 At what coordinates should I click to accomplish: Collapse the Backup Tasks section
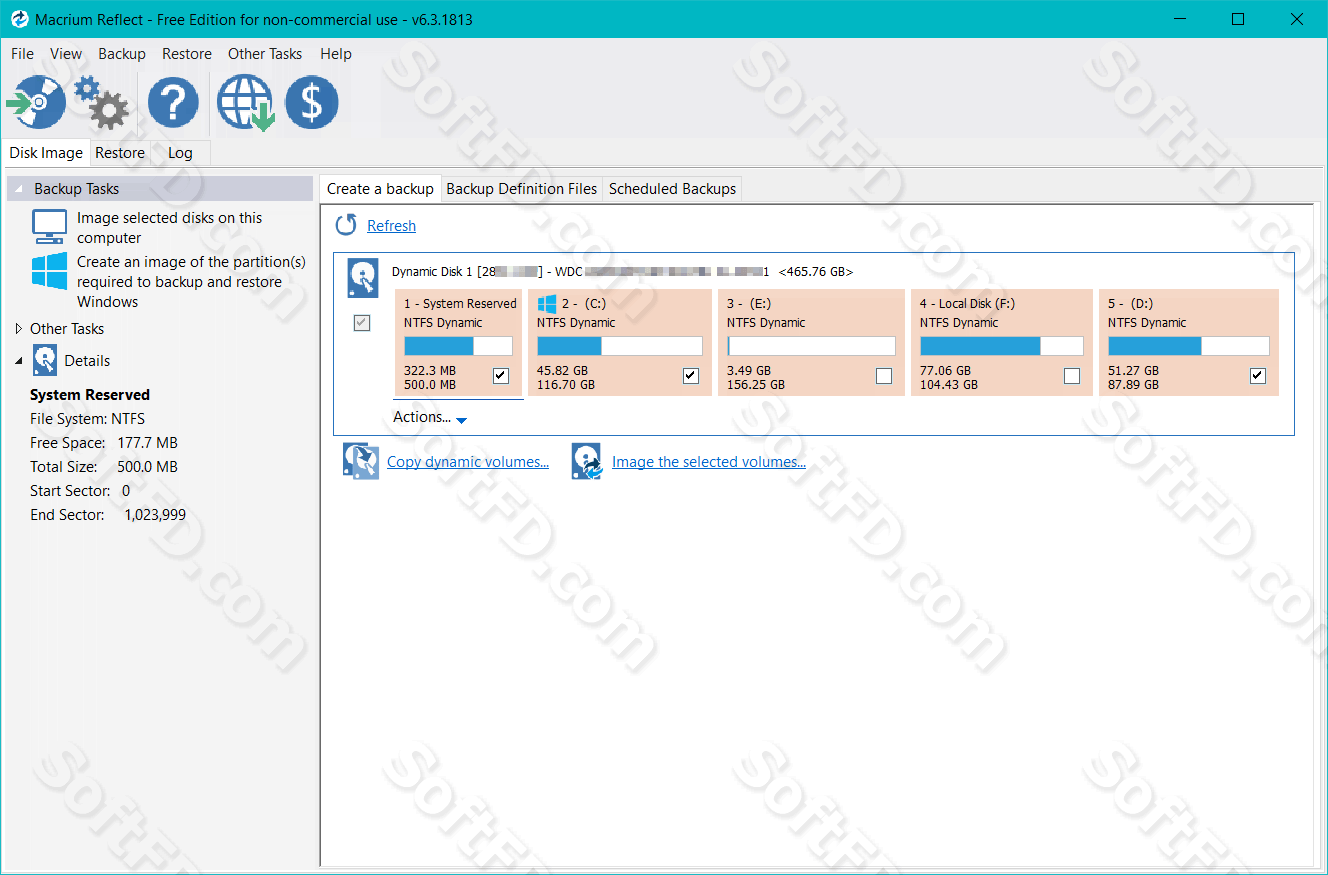18,188
